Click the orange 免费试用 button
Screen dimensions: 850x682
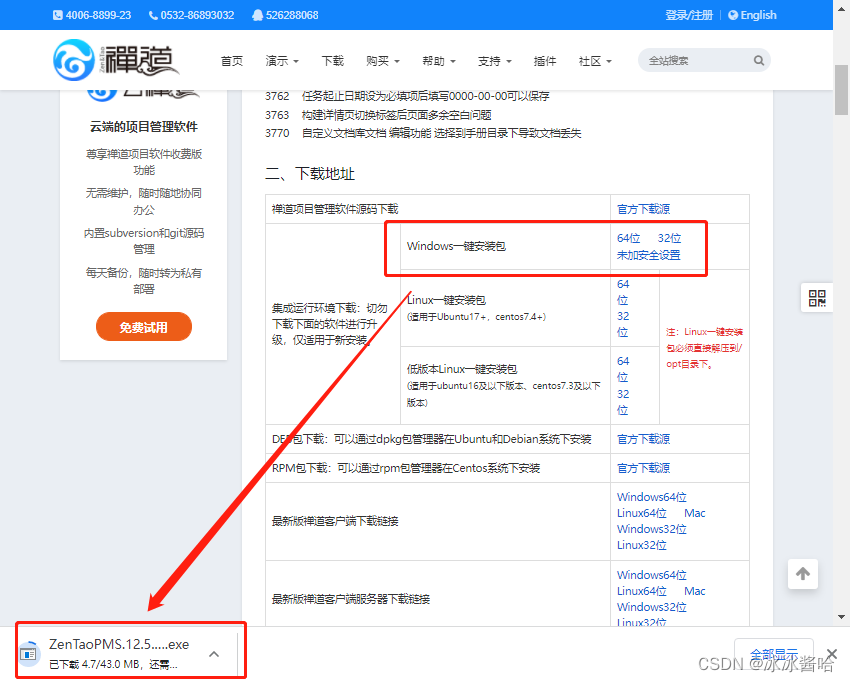(144, 327)
